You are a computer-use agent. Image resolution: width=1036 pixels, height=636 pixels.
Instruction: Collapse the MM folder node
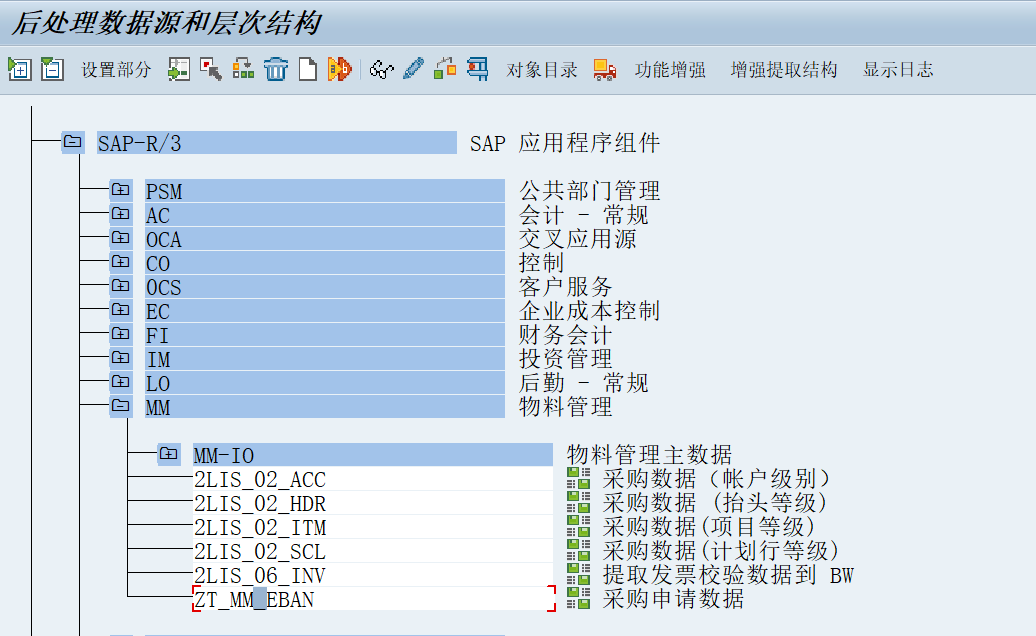pos(121,406)
